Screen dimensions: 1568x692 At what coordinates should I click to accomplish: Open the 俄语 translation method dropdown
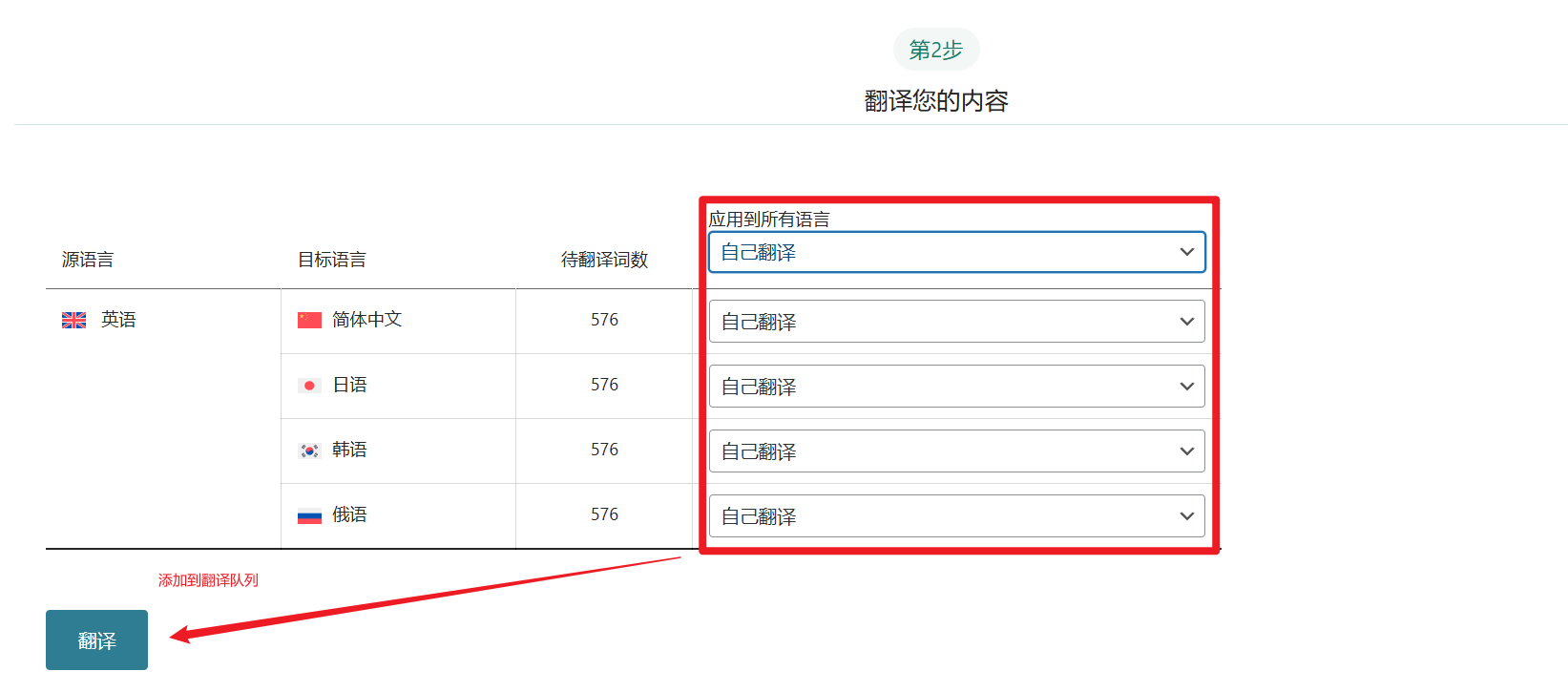[x=956, y=516]
